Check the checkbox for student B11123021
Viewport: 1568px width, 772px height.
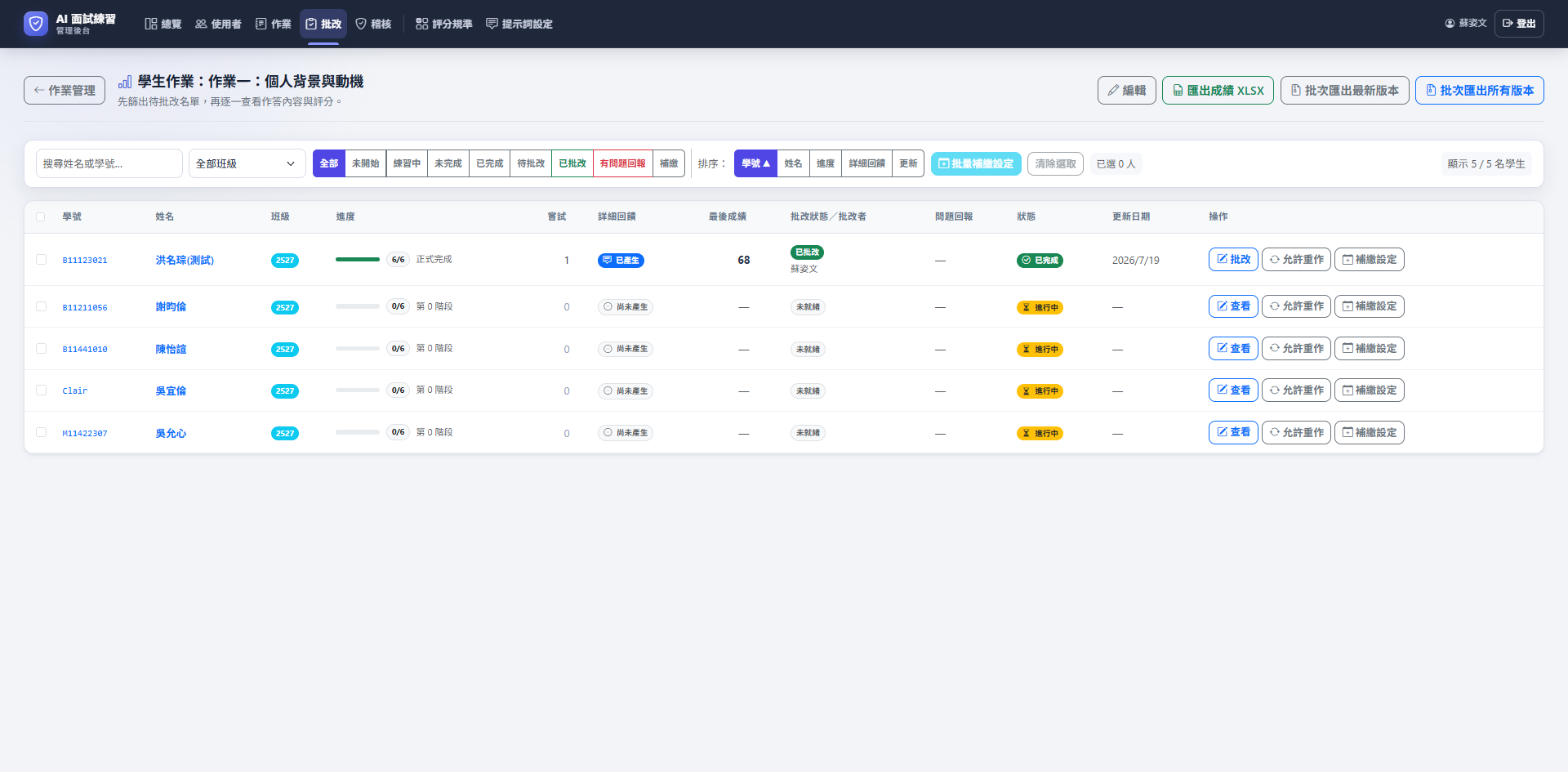(41, 259)
